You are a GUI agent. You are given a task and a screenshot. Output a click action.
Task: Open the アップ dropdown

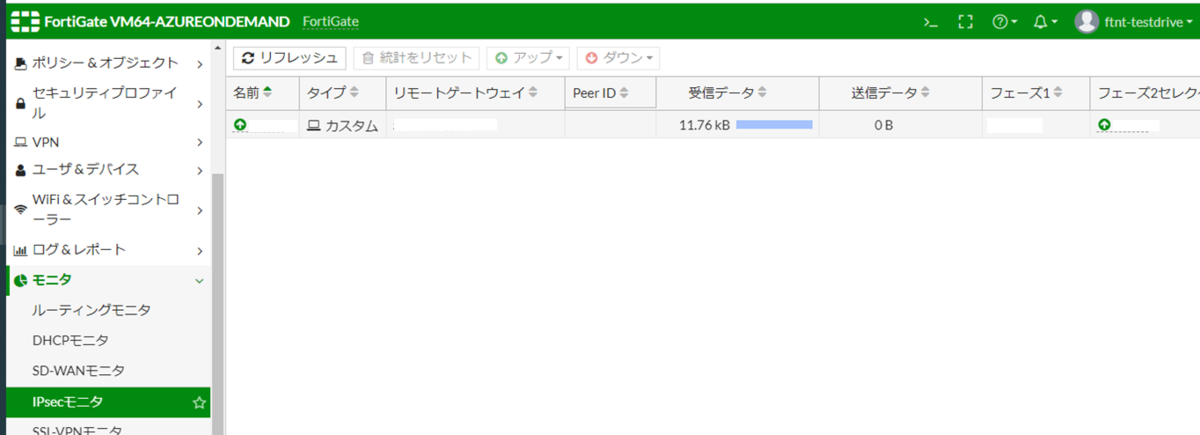tap(529, 58)
